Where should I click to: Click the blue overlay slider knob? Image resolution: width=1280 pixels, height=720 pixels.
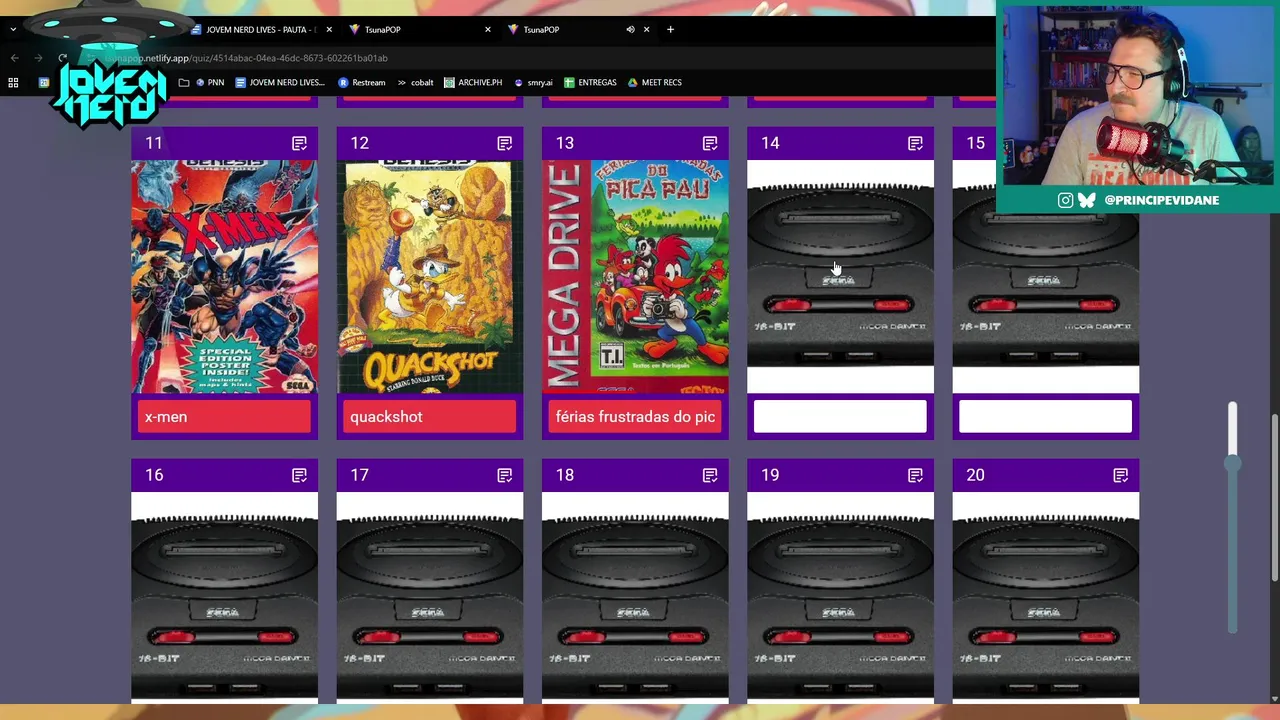point(1232,463)
